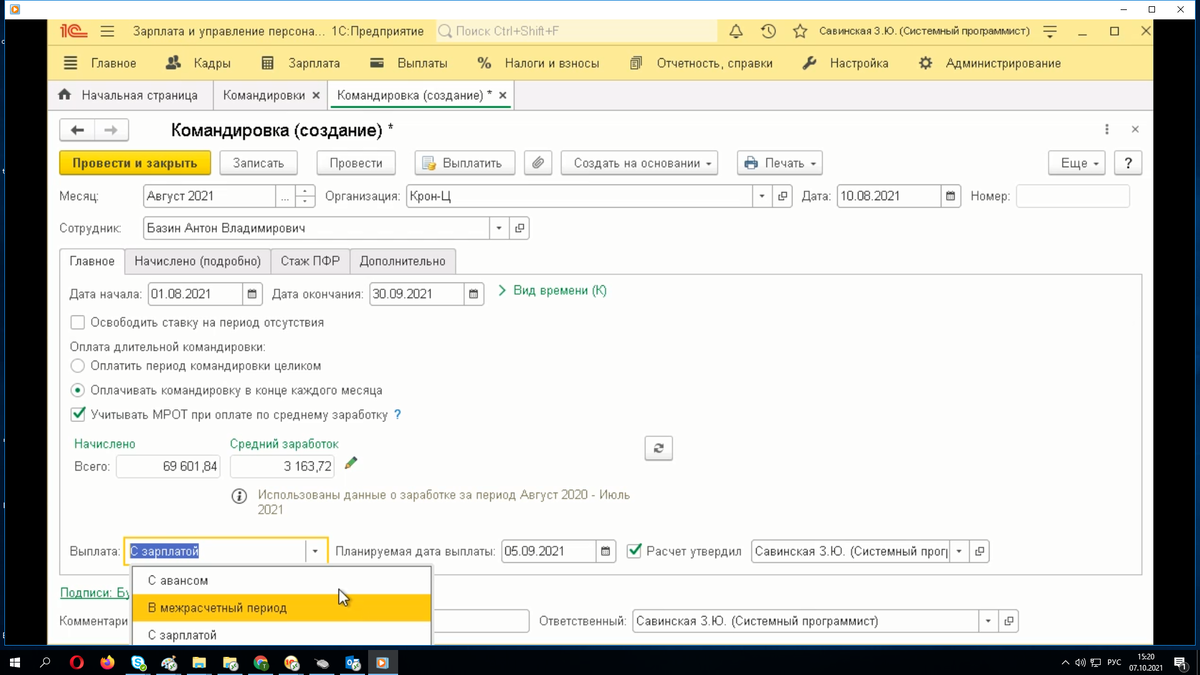This screenshot has height=675, width=1200.
Task: Choose С авансом from list
Action: click(x=281, y=580)
